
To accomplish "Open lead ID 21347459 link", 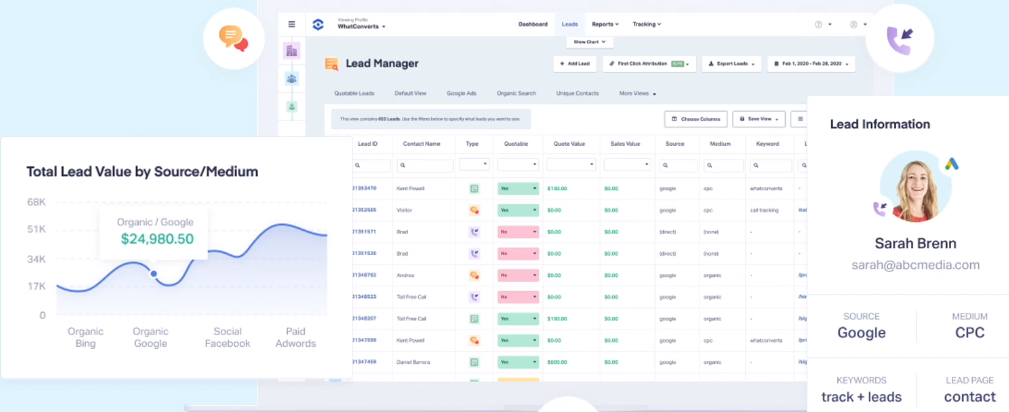I will pos(365,362).
